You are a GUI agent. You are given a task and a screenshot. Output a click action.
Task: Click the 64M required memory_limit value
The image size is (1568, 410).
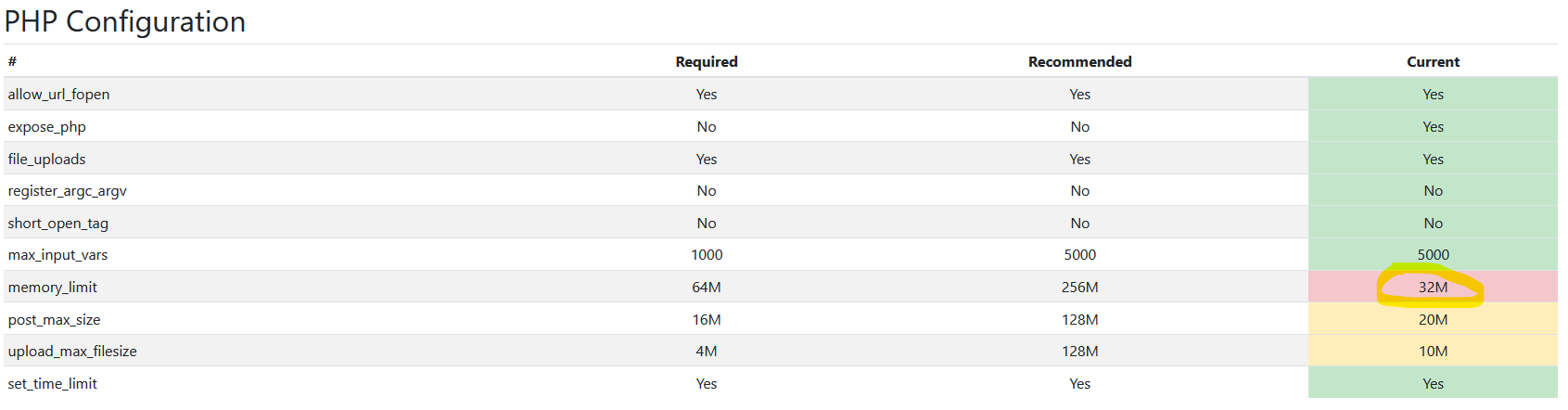click(x=707, y=288)
